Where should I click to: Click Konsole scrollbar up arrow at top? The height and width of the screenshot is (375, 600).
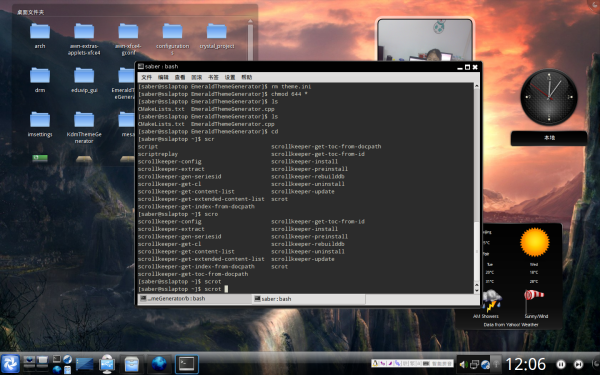(x=476, y=86)
